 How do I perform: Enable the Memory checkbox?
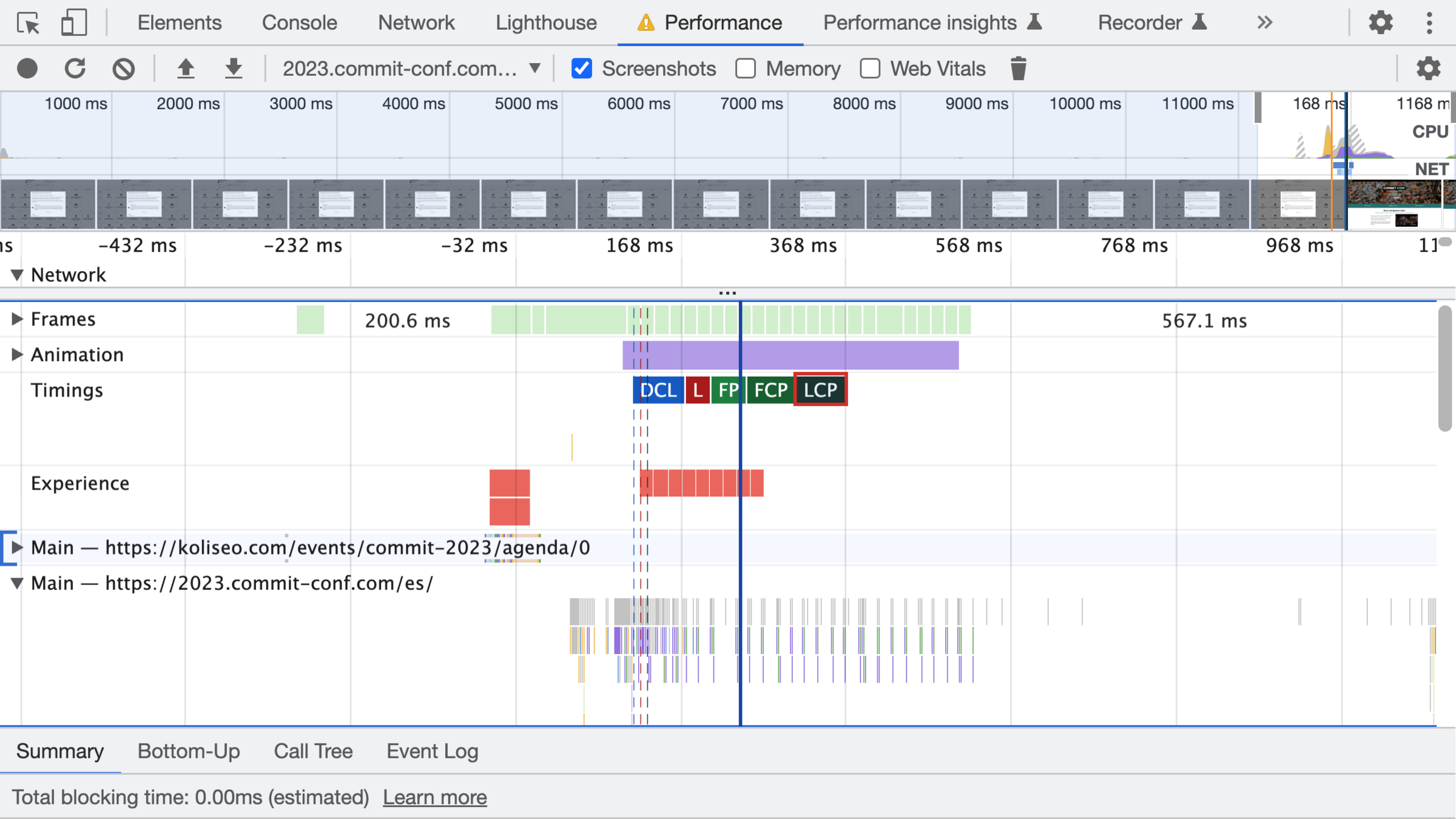pos(746,69)
